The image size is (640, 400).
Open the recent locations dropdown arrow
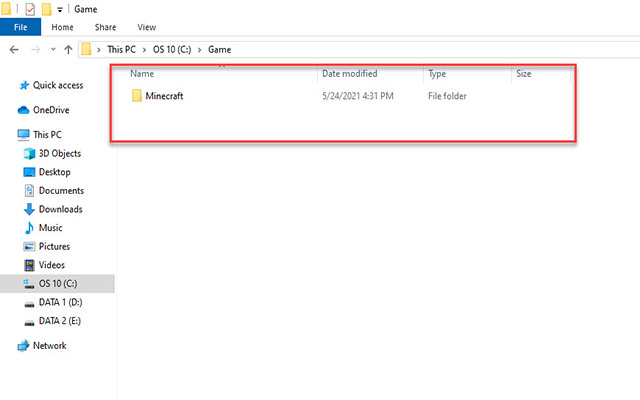click(51, 49)
